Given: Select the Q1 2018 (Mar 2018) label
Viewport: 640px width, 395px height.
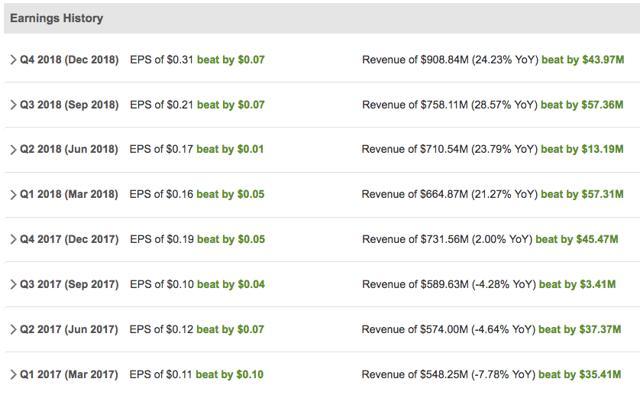Looking at the screenshot, I should [69, 195].
